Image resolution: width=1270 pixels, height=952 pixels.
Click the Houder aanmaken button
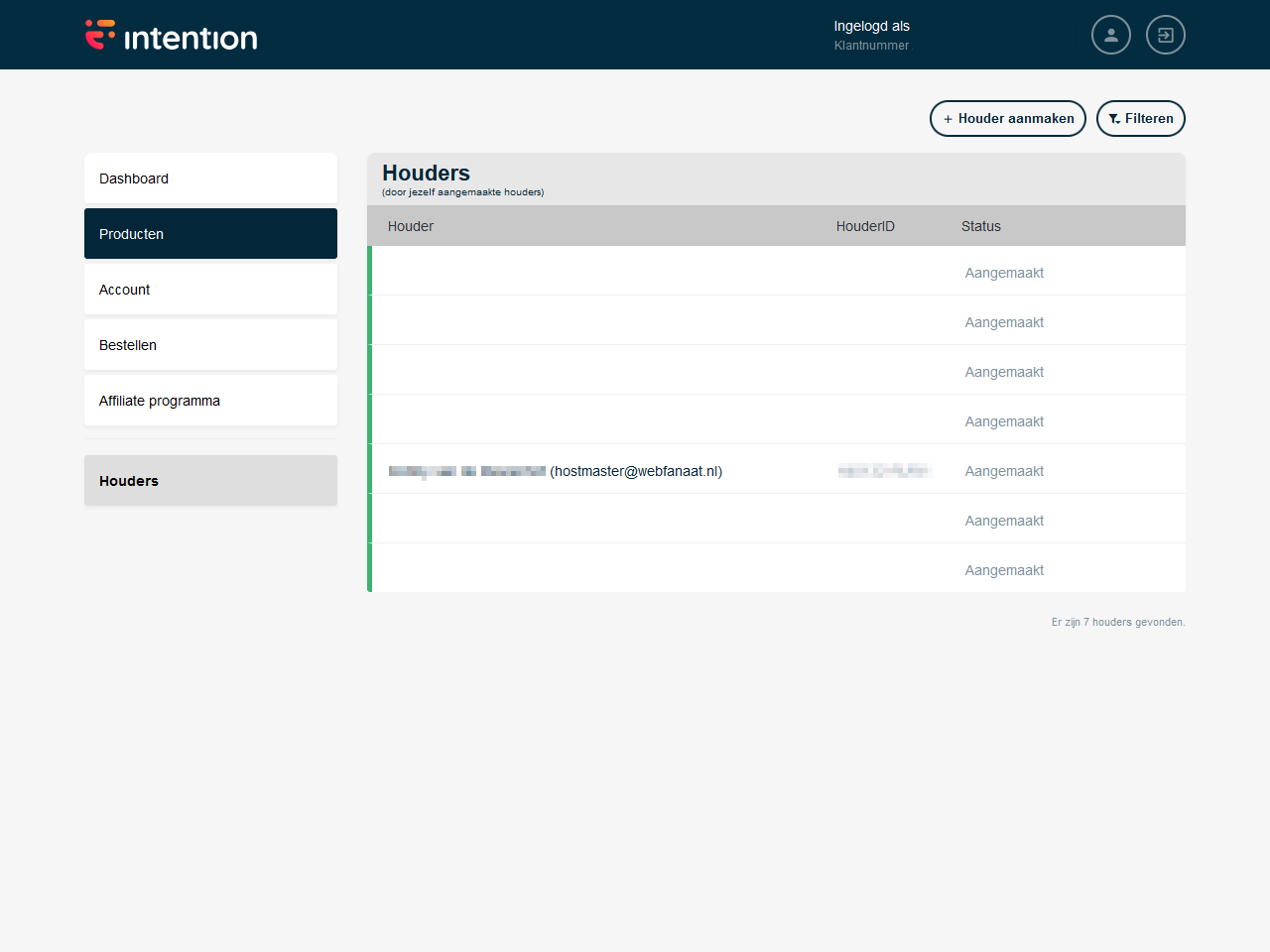(1007, 118)
